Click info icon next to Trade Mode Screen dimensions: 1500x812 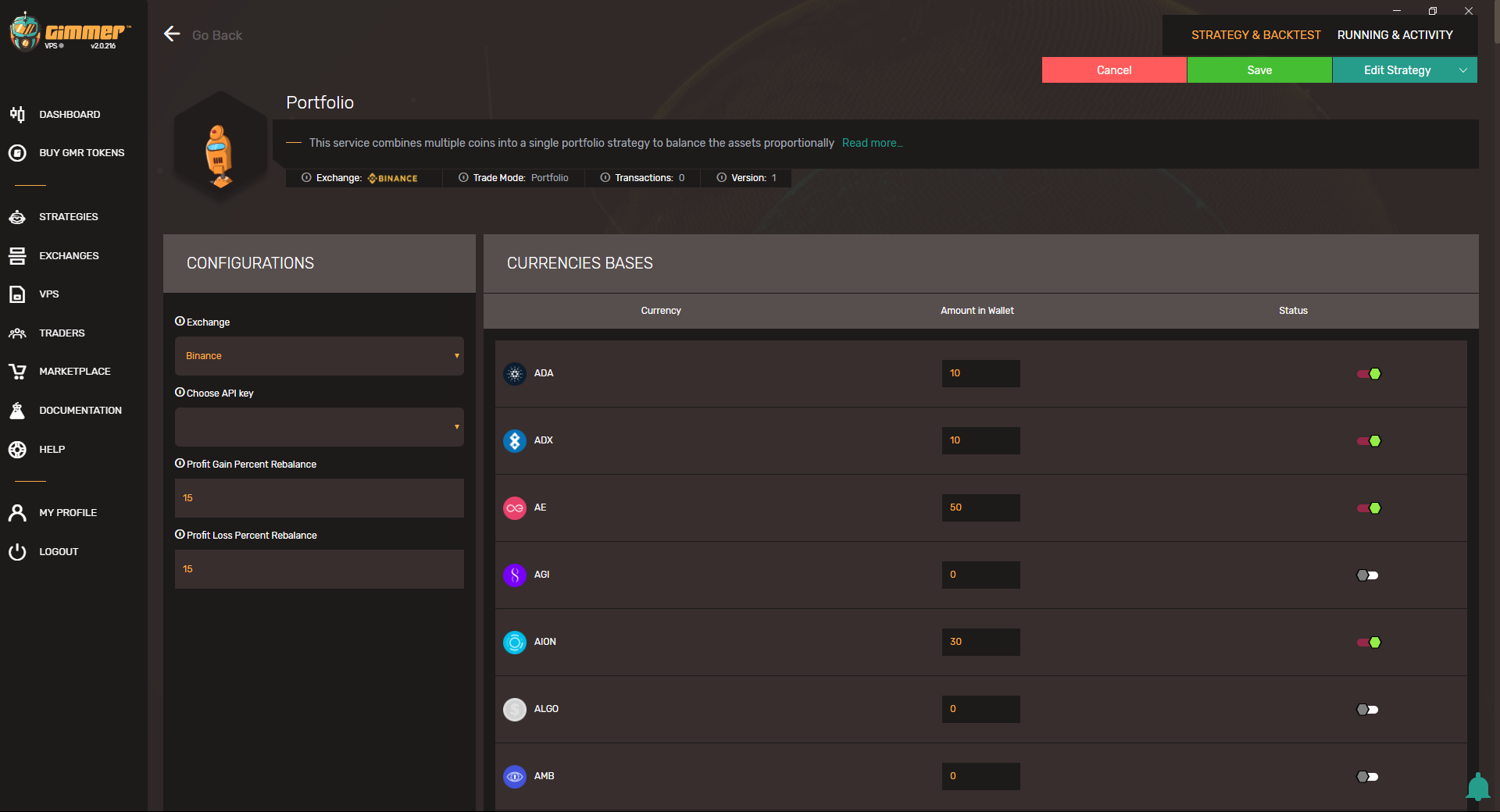click(463, 178)
